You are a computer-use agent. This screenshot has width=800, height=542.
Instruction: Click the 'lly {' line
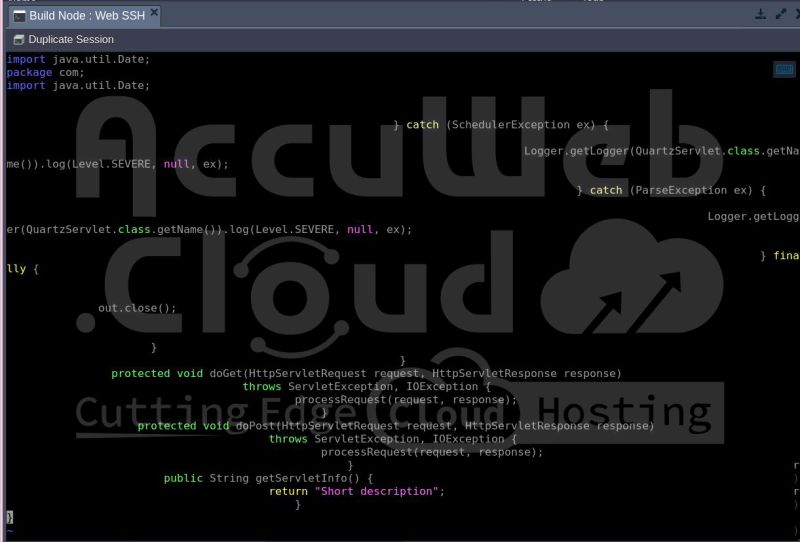coord(22,268)
